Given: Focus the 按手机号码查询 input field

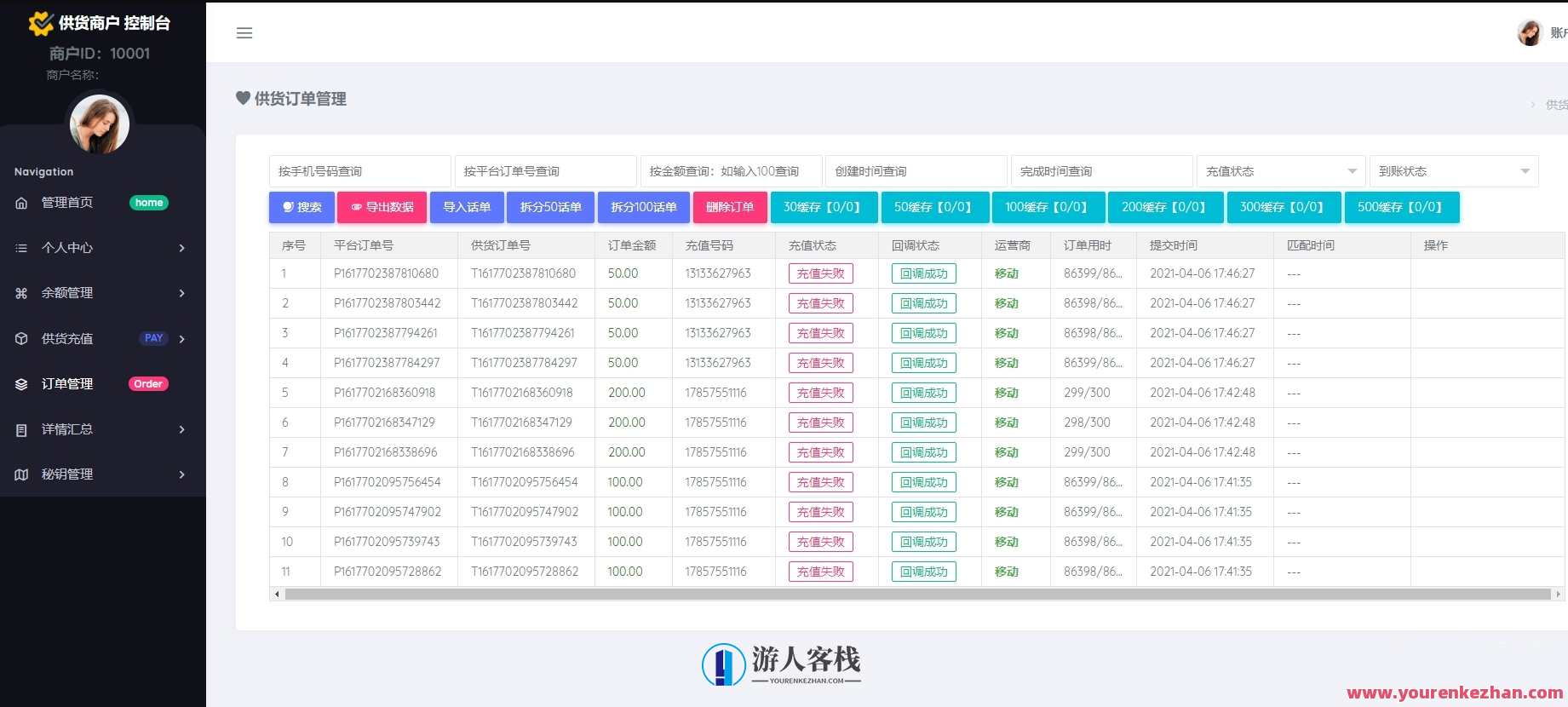Looking at the screenshot, I should (359, 171).
